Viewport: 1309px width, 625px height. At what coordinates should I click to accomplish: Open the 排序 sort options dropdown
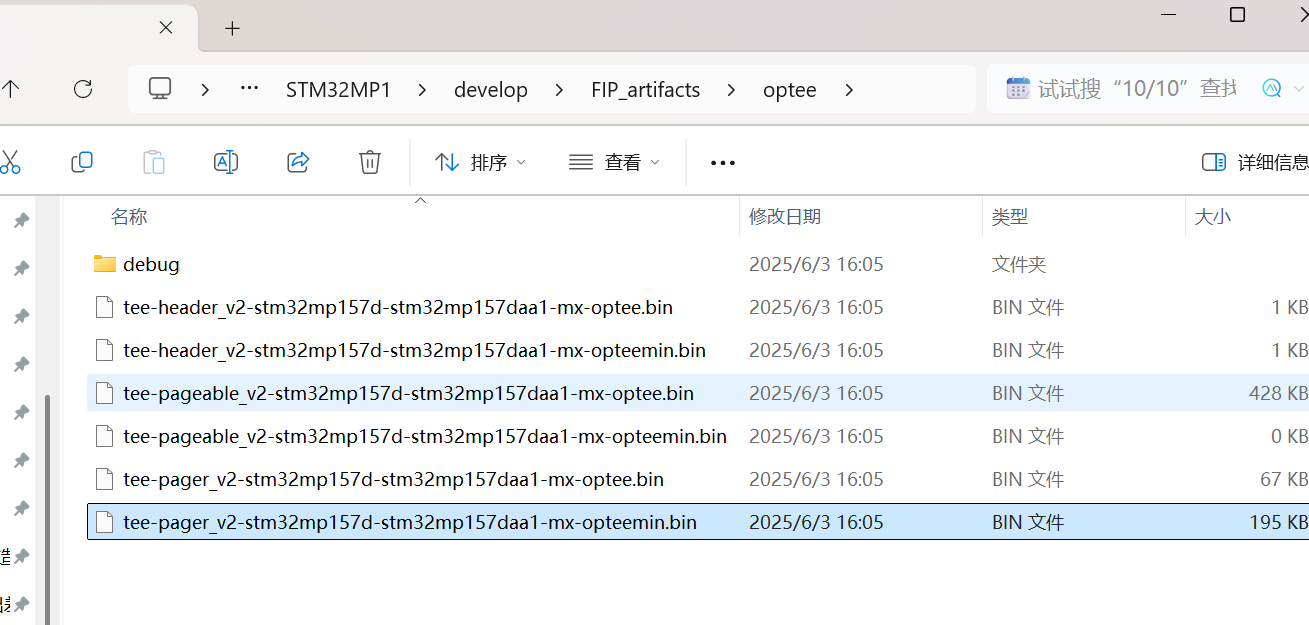coord(480,162)
